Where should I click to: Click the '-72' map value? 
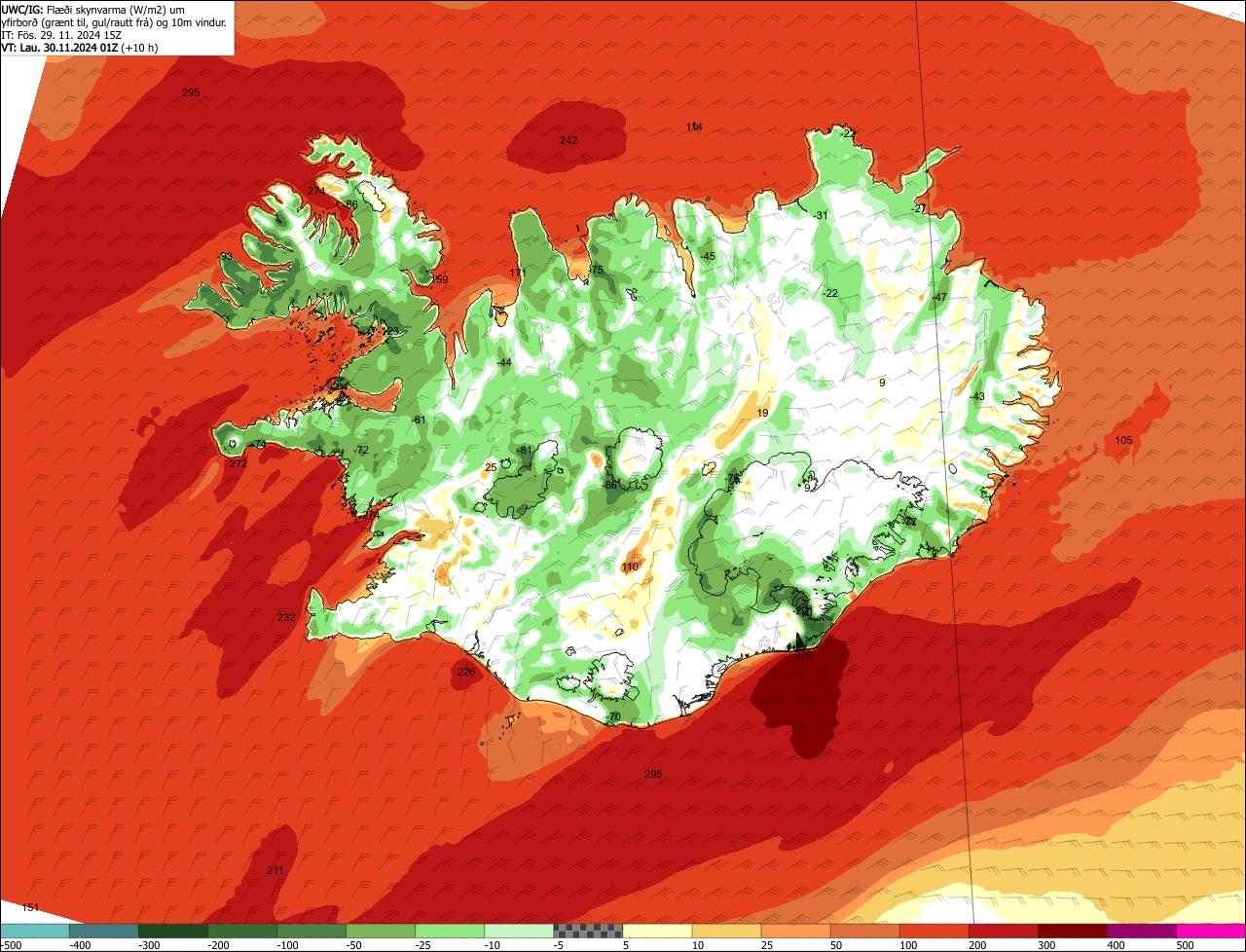click(361, 450)
